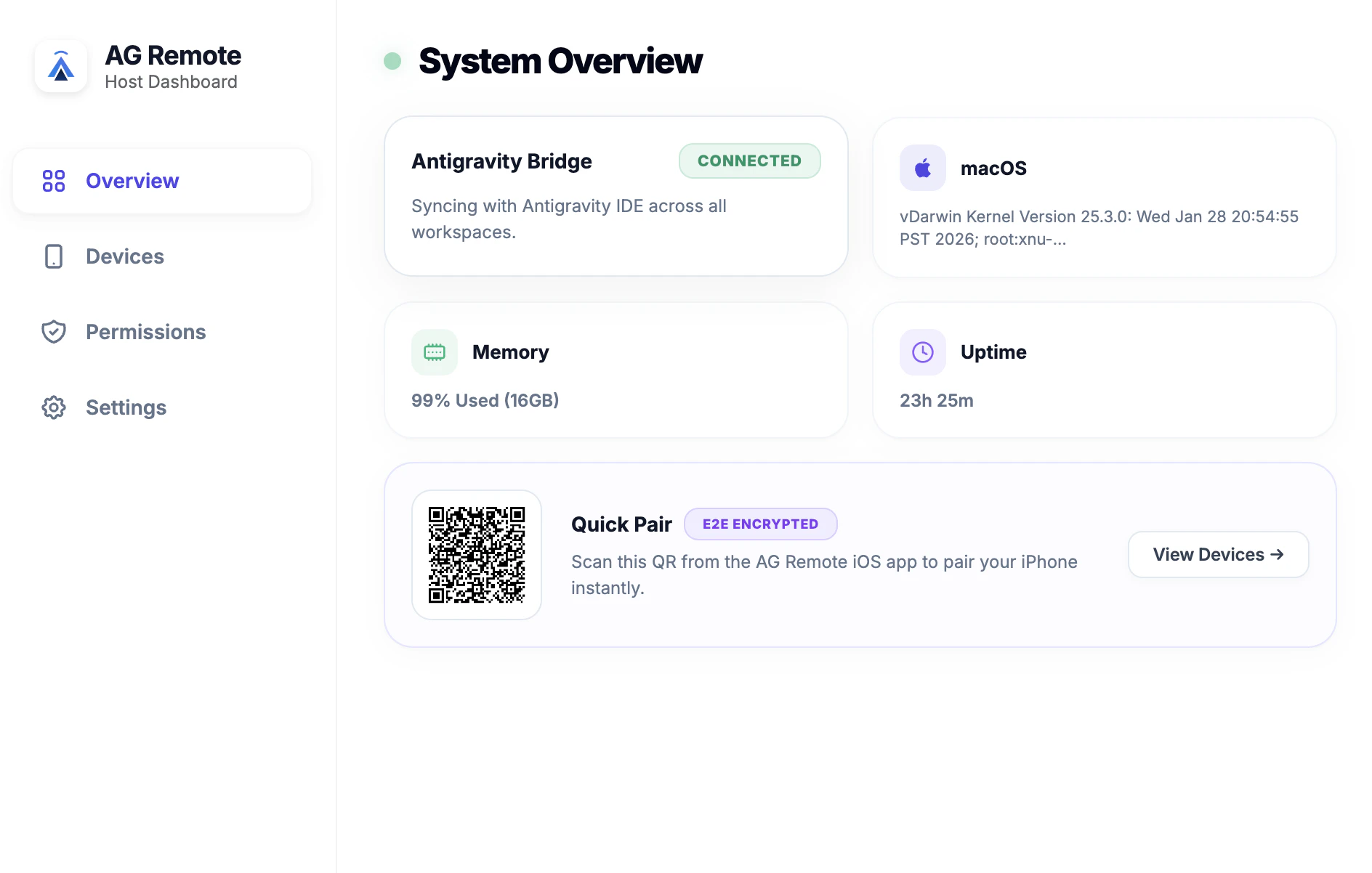Click the AG Remote logo icon
Image resolution: width=1372 pixels, height=873 pixels.
pyautogui.click(x=61, y=66)
